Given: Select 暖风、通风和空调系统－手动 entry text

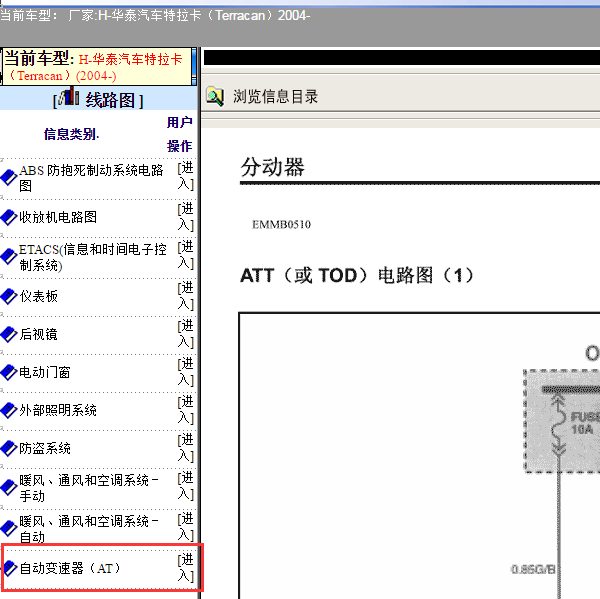Looking at the screenshot, I should 89,488.
